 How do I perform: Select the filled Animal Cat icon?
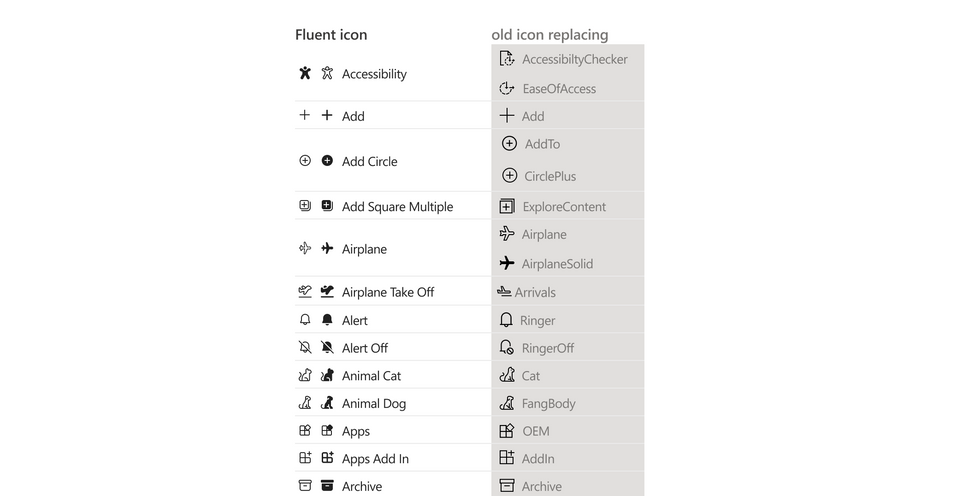(x=327, y=375)
